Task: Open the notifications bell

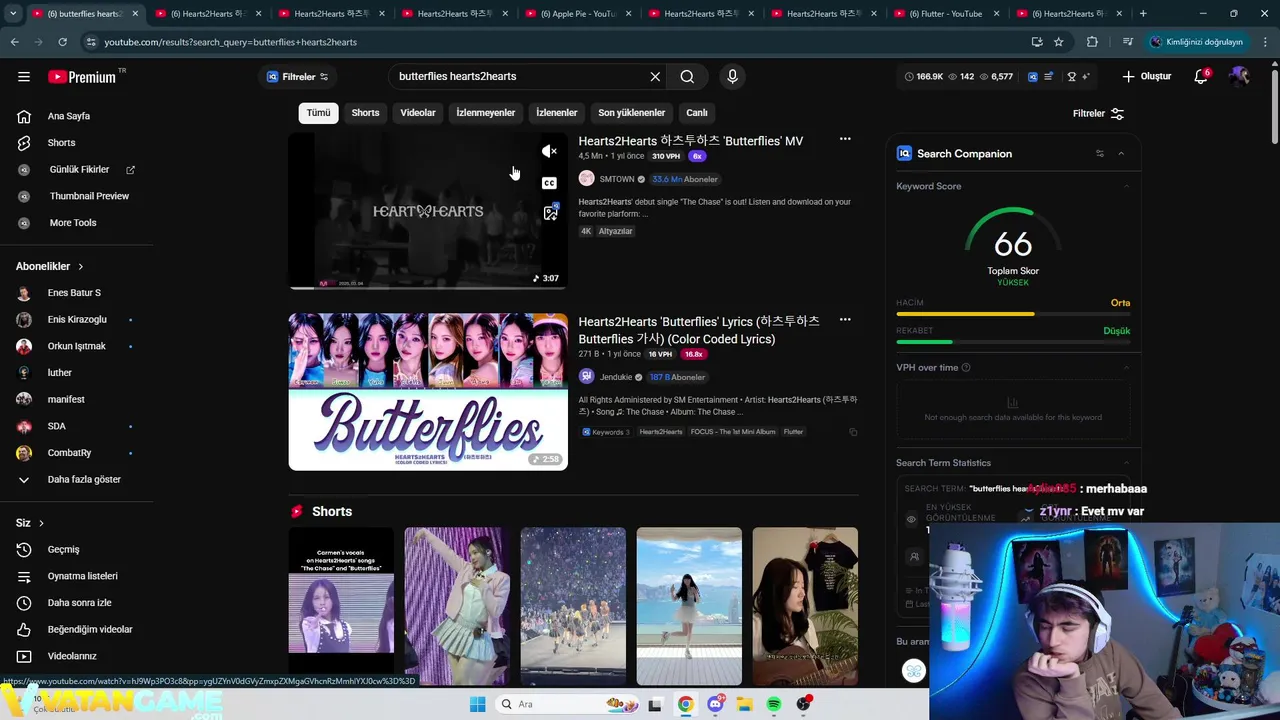Action: point(1201,77)
